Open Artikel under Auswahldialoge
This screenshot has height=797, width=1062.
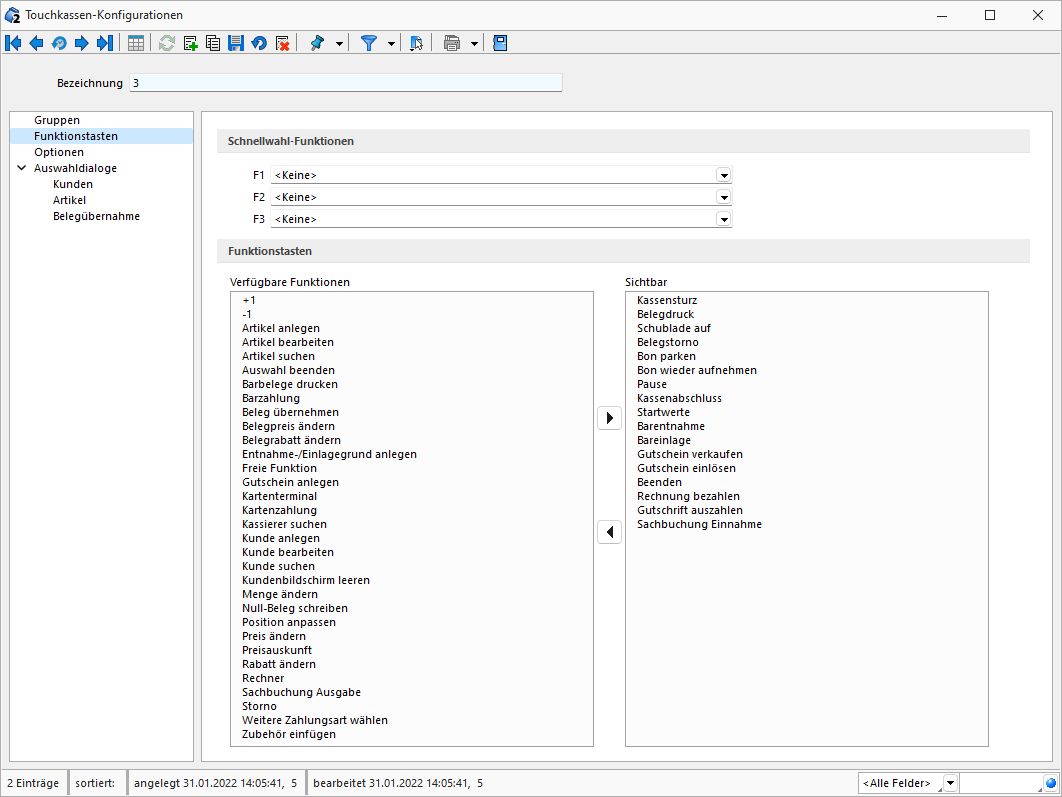click(x=69, y=200)
